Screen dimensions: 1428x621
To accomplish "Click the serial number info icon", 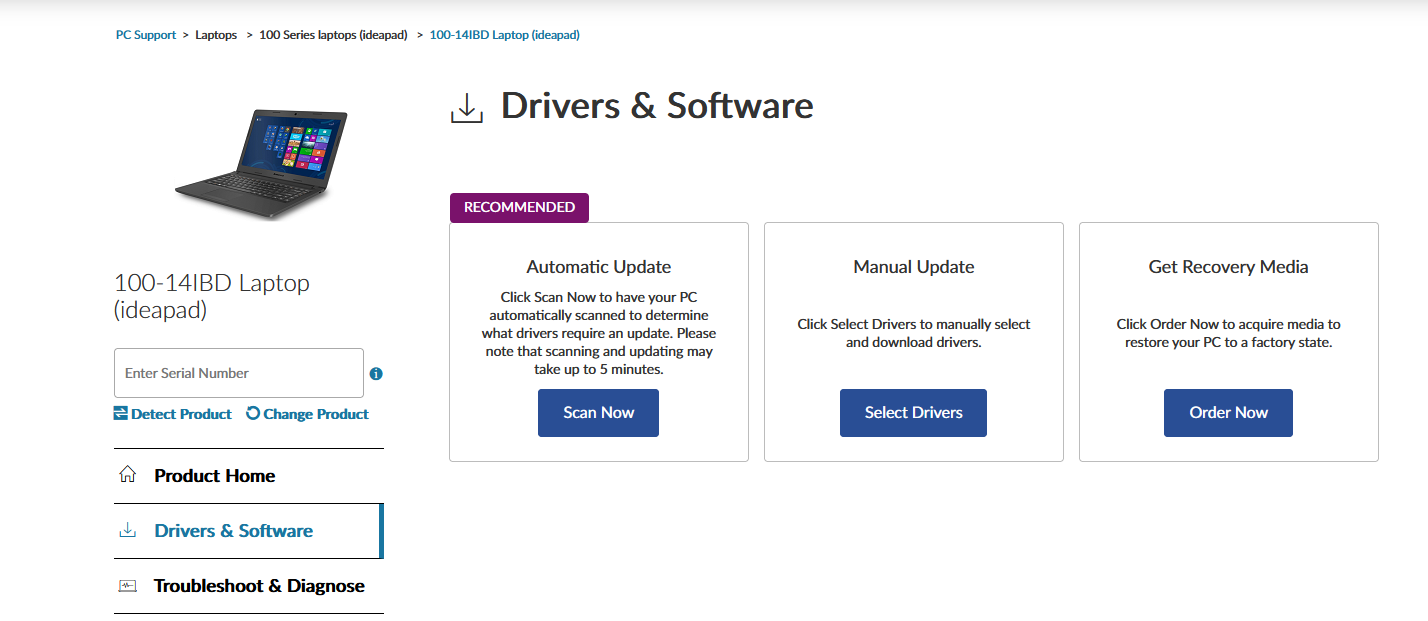I will click(x=376, y=374).
